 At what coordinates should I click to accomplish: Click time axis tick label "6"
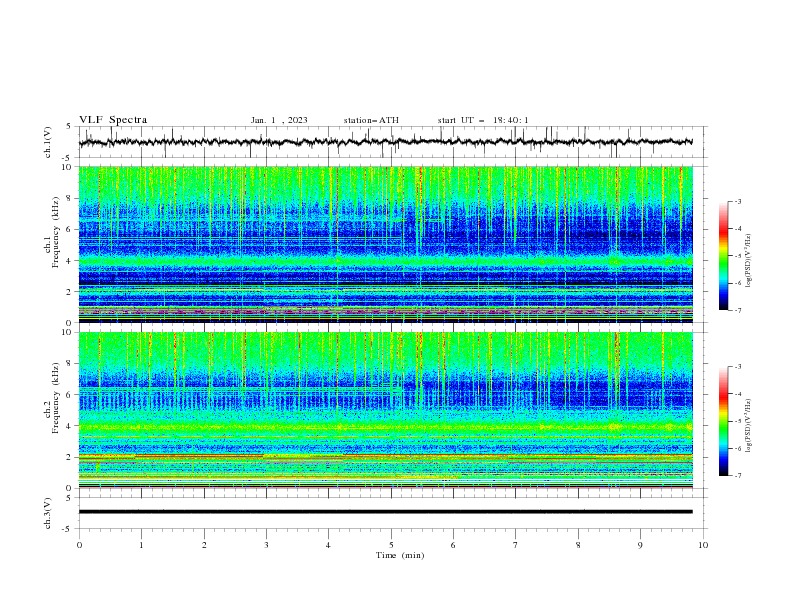click(453, 545)
